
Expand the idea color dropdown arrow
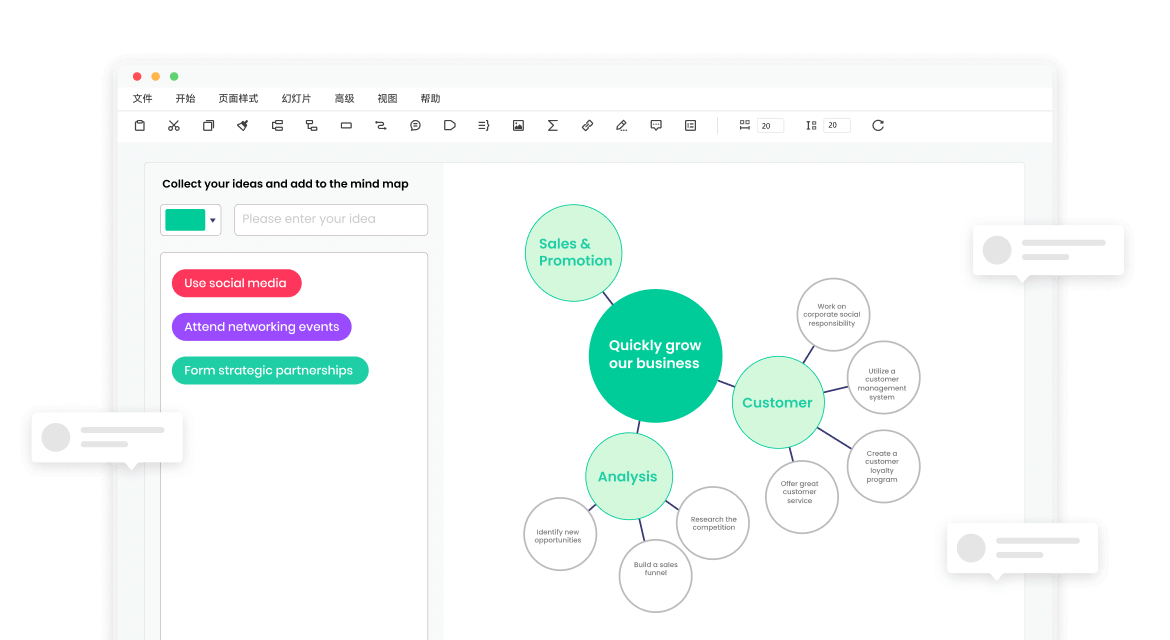click(x=213, y=220)
